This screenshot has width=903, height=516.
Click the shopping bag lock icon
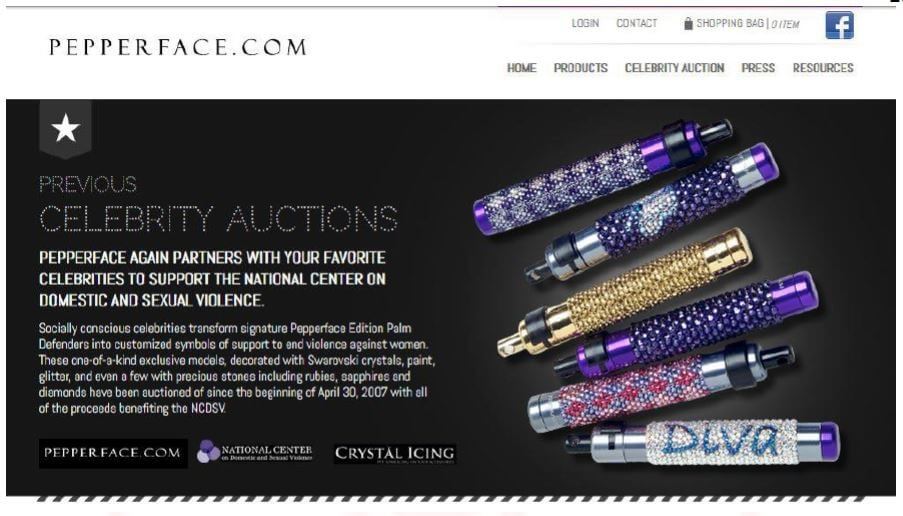tap(688, 24)
